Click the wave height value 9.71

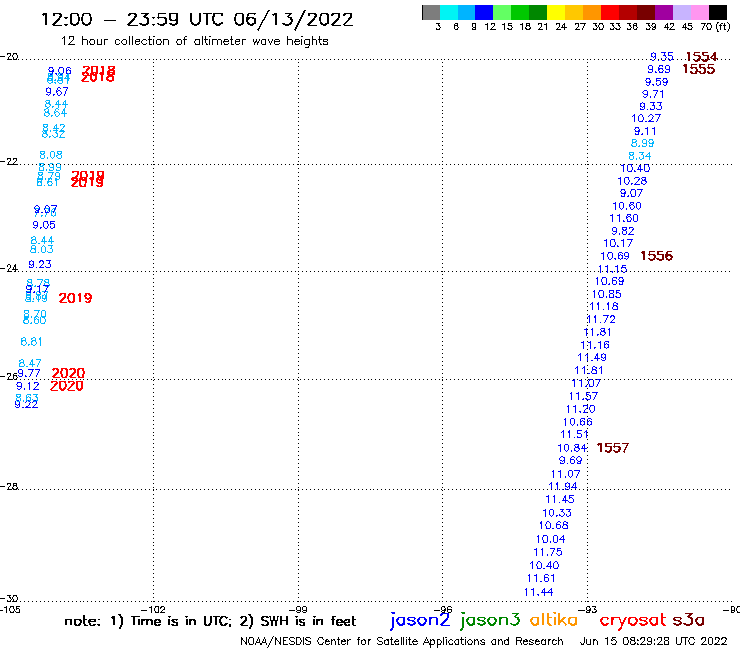[x=653, y=94]
